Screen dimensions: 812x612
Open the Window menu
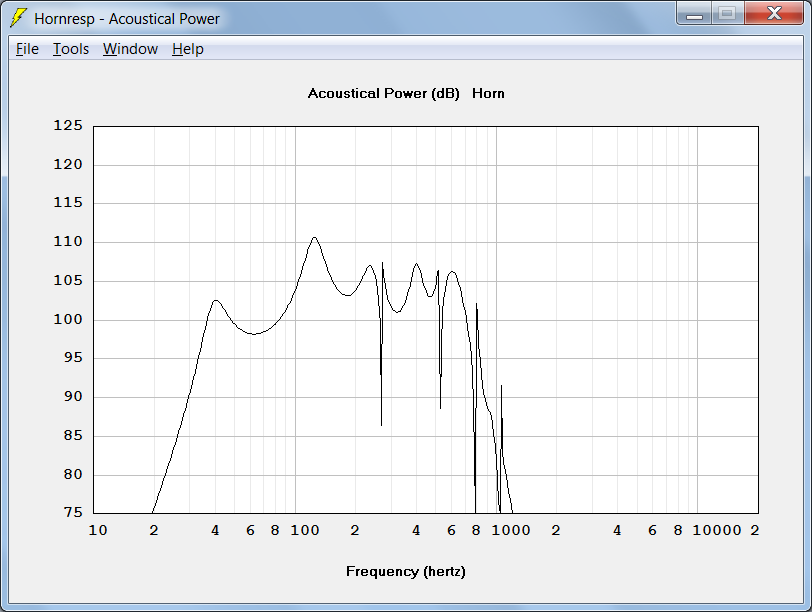pos(130,49)
